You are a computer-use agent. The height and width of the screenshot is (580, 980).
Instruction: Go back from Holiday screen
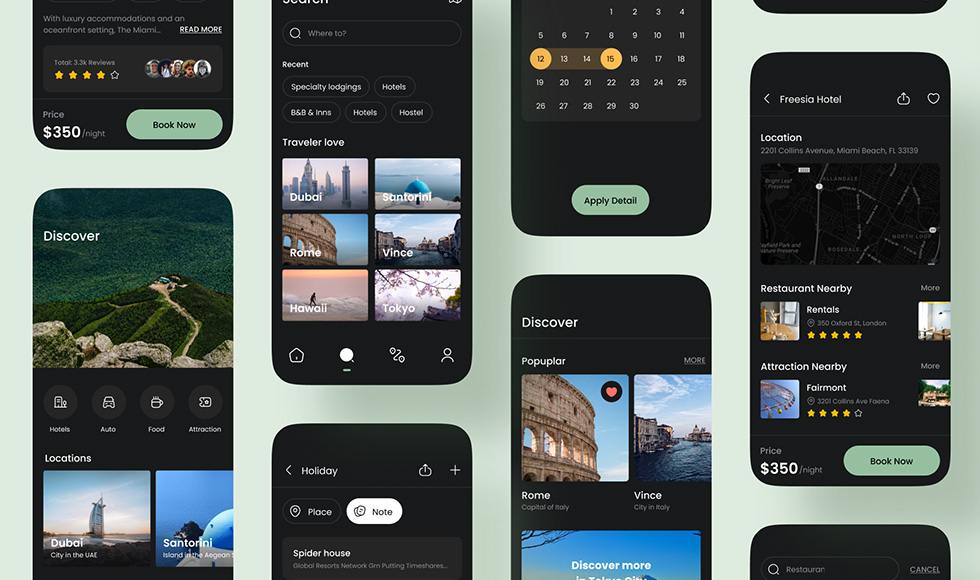point(289,470)
